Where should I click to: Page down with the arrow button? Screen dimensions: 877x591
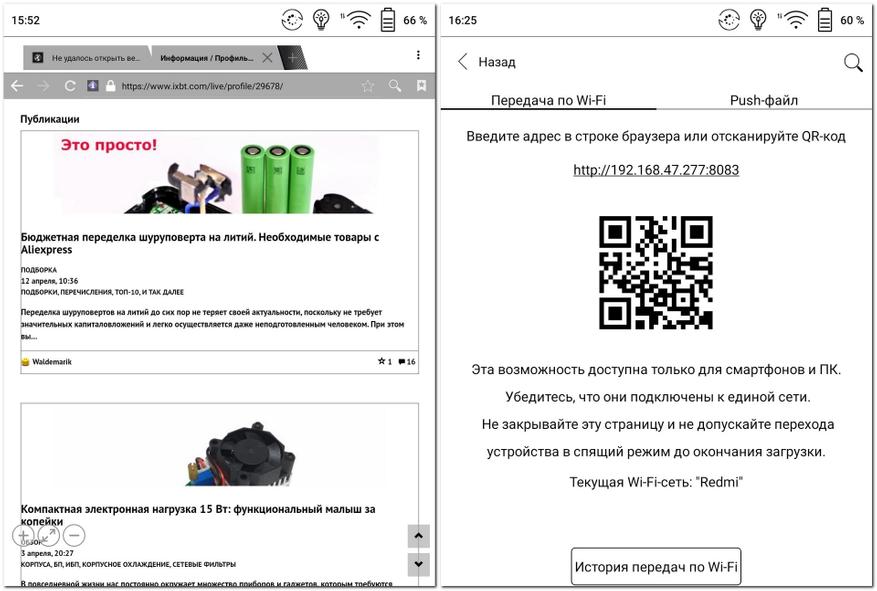click(418, 564)
